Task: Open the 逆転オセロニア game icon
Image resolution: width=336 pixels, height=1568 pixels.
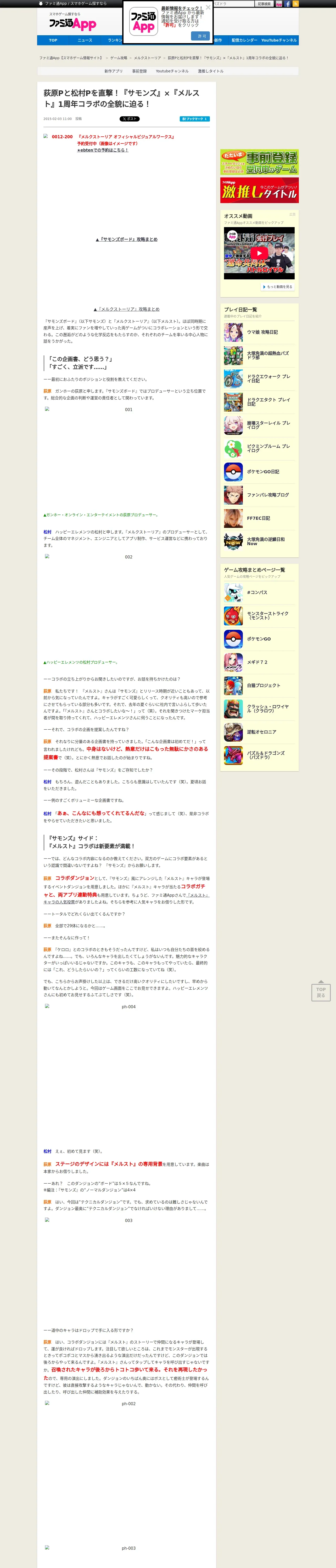Action: (233, 732)
